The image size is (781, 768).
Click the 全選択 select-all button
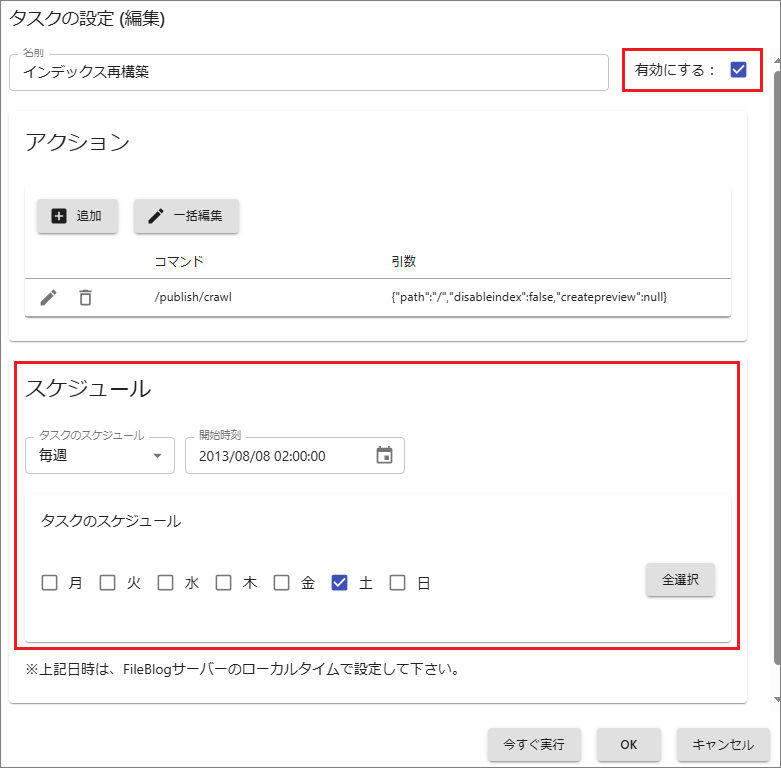(x=680, y=579)
